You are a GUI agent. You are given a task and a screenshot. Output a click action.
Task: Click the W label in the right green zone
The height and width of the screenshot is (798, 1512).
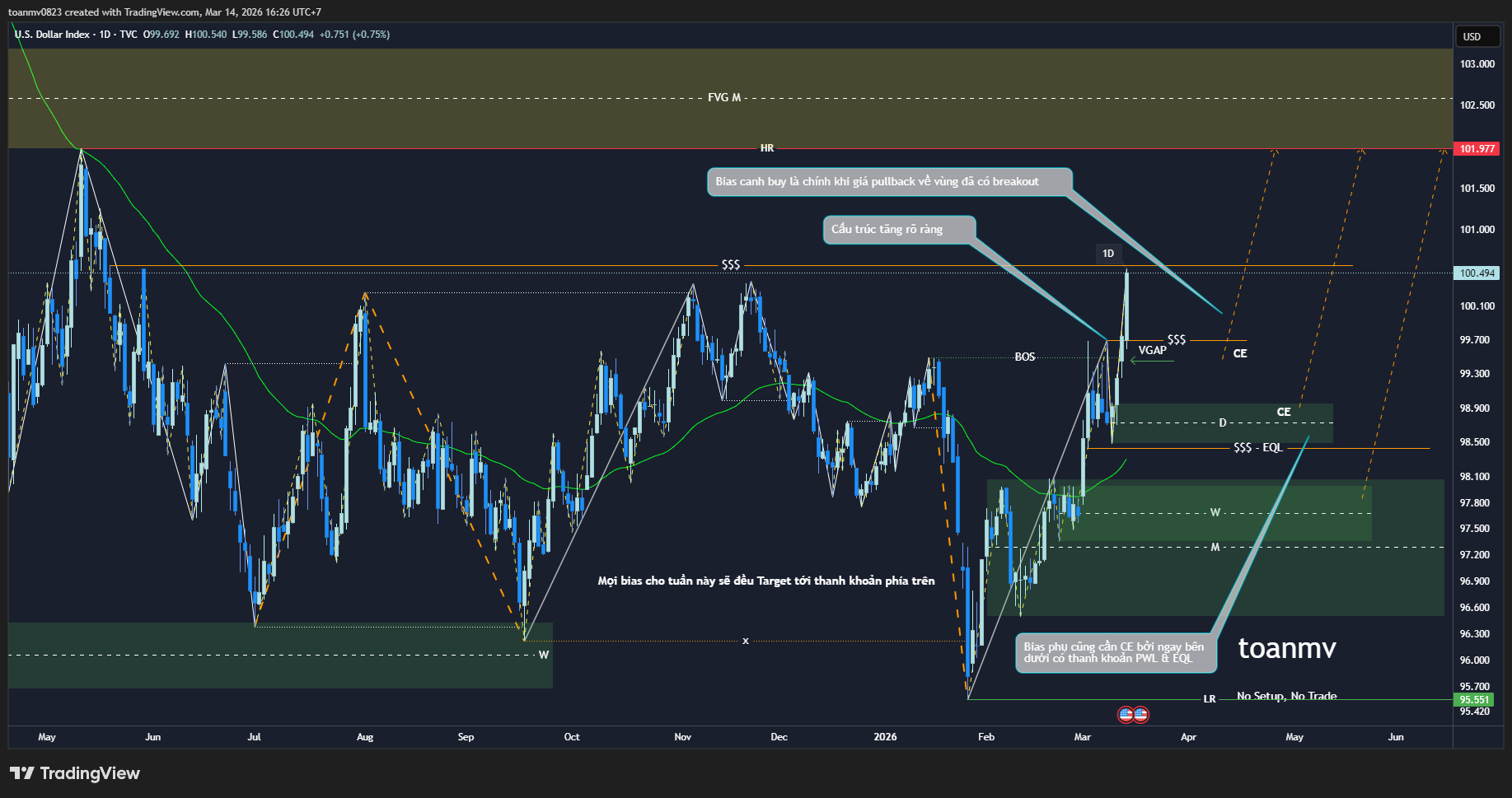pyautogui.click(x=1215, y=512)
